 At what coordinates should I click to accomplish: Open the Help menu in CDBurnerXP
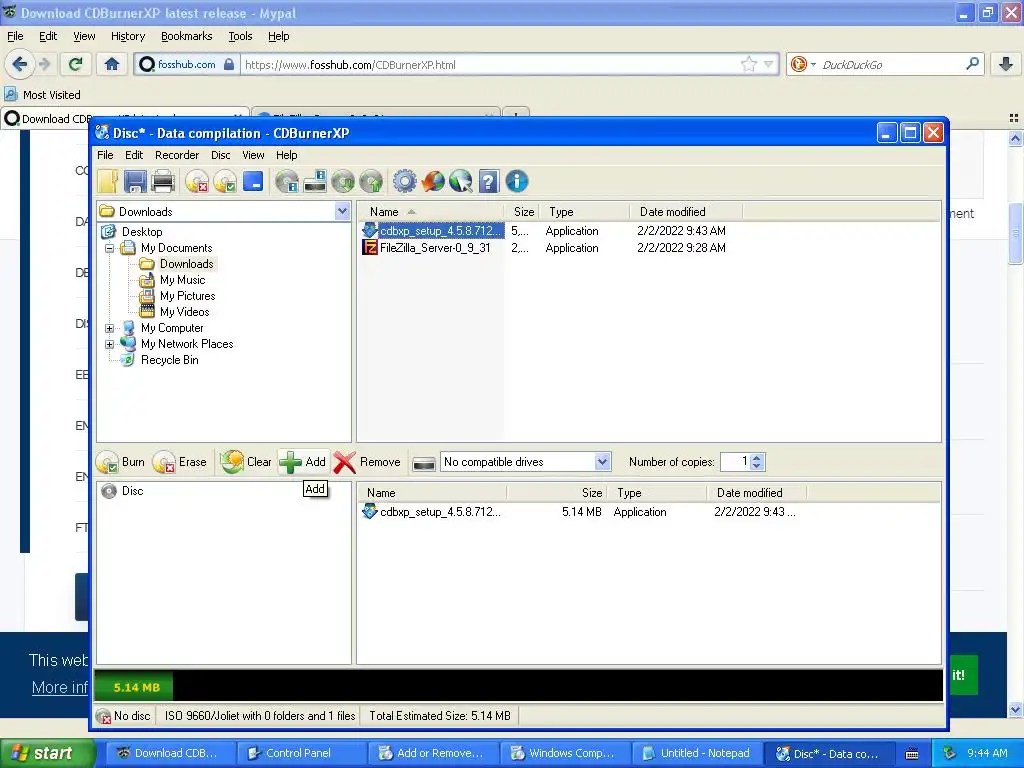pos(286,155)
